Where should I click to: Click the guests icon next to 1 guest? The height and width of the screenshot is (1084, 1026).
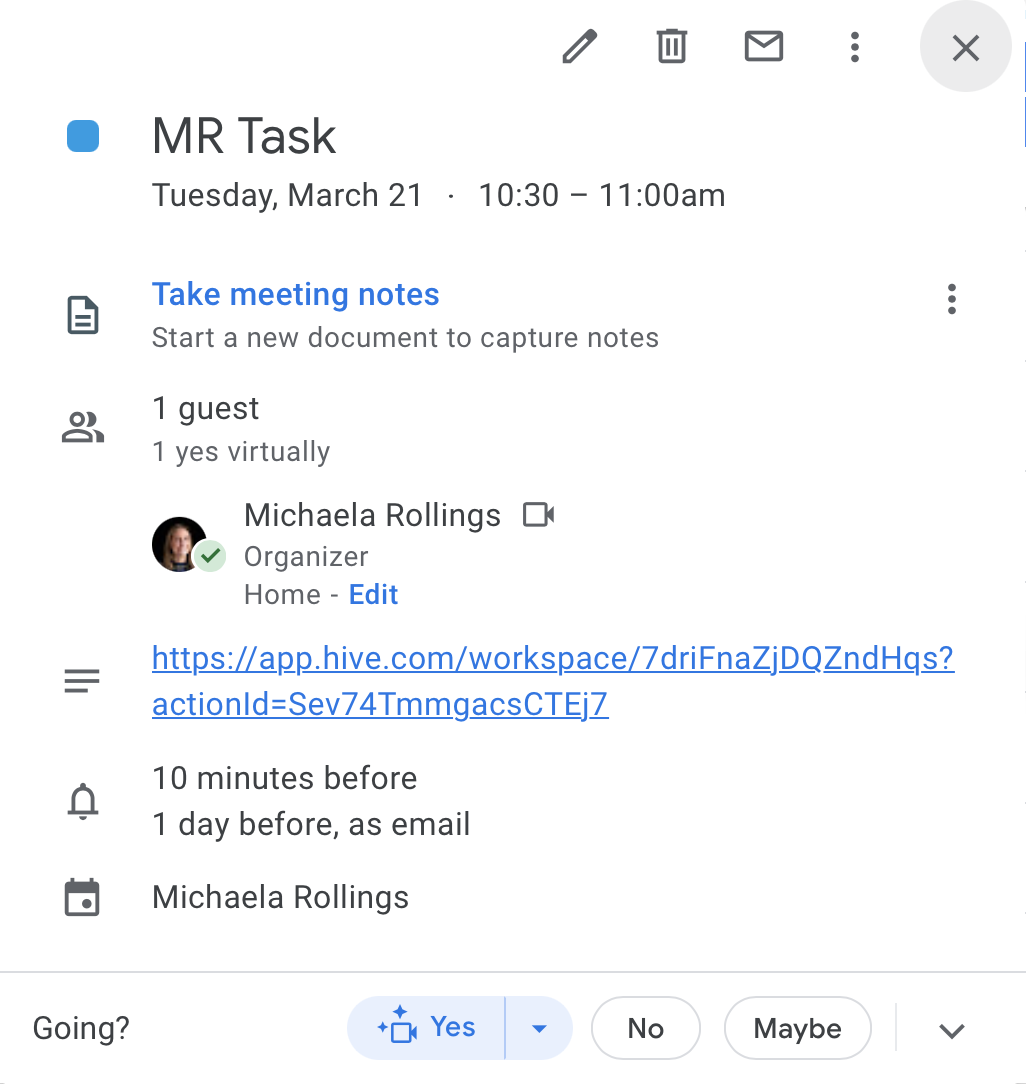pyautogui.click(x=83, y=426)
